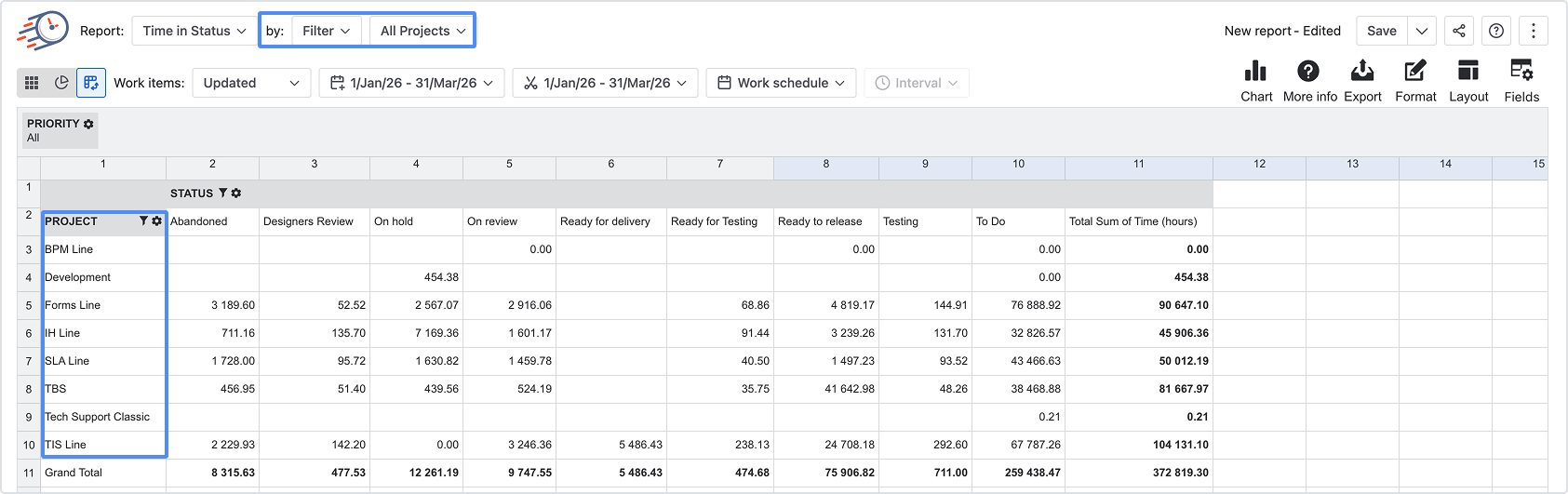This screenshot has width=1568, height=494.
Task: Open the Format tool
Action: (1415, 72)
